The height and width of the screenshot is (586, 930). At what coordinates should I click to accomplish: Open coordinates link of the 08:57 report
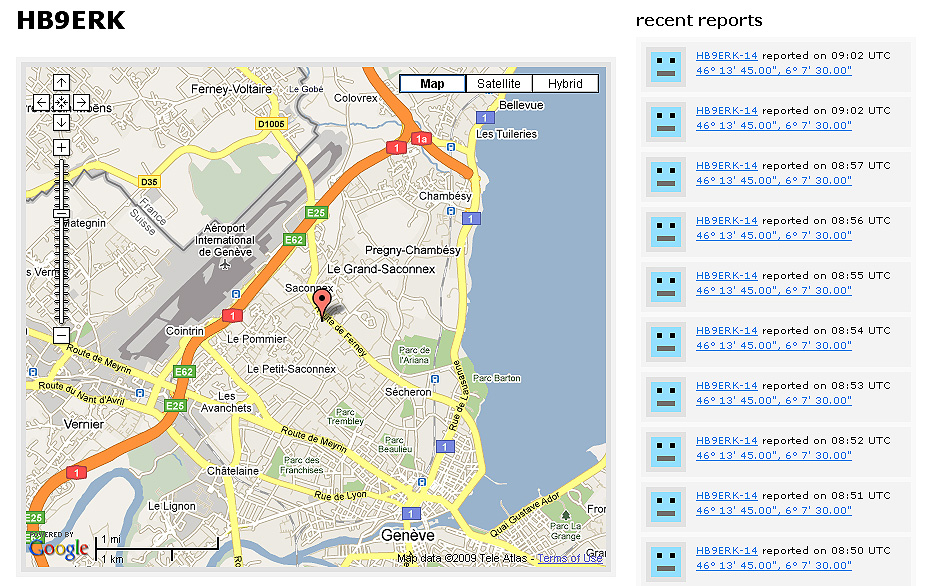773,181
